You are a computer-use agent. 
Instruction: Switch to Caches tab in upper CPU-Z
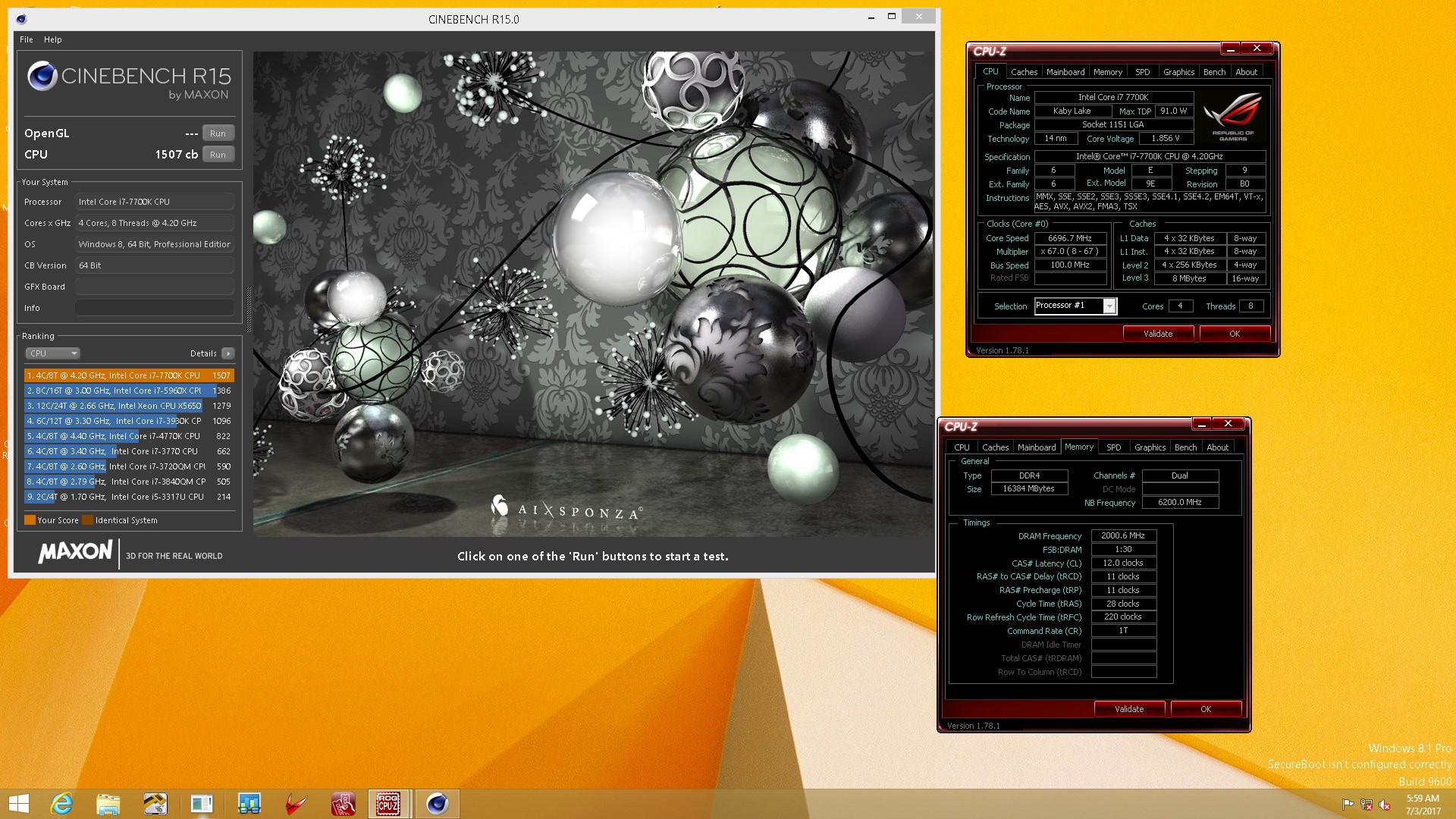pyautogui.click(x=1024, y=72)
